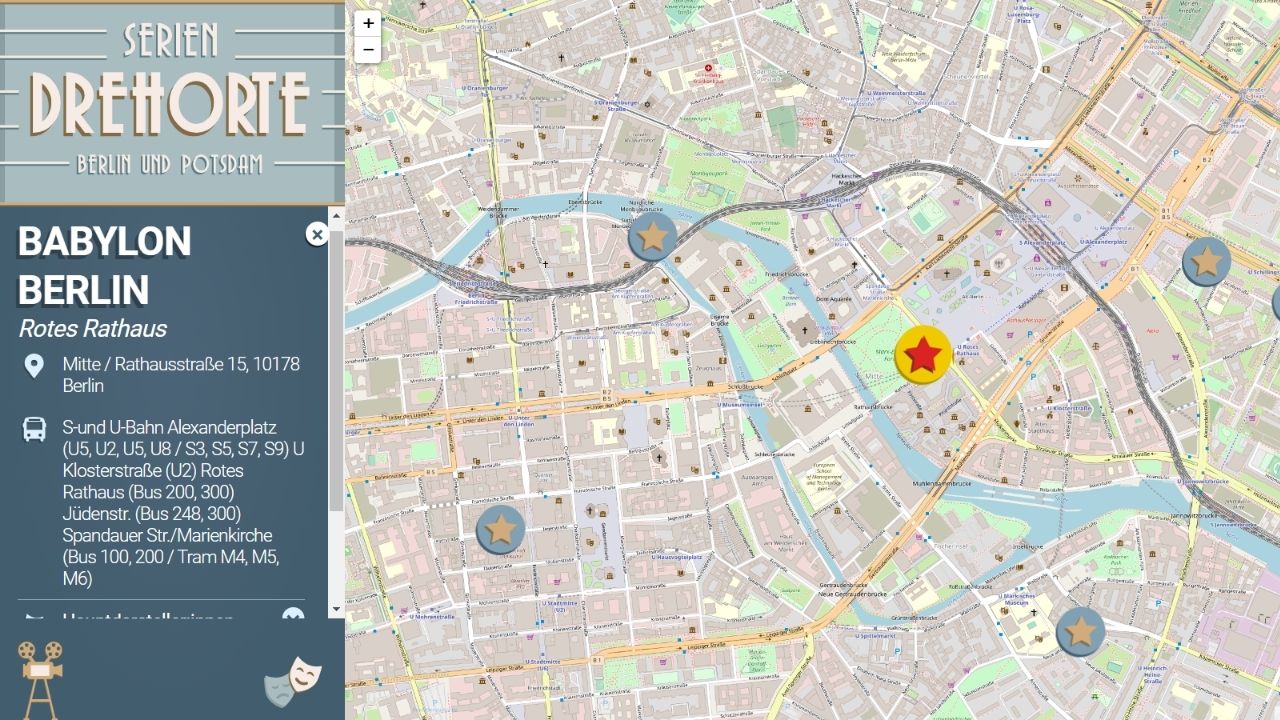Click the red star Rotes Rathaus marker
Image resolution: width=1280 pixels, height=720 pixels.
tap(923, 355)
